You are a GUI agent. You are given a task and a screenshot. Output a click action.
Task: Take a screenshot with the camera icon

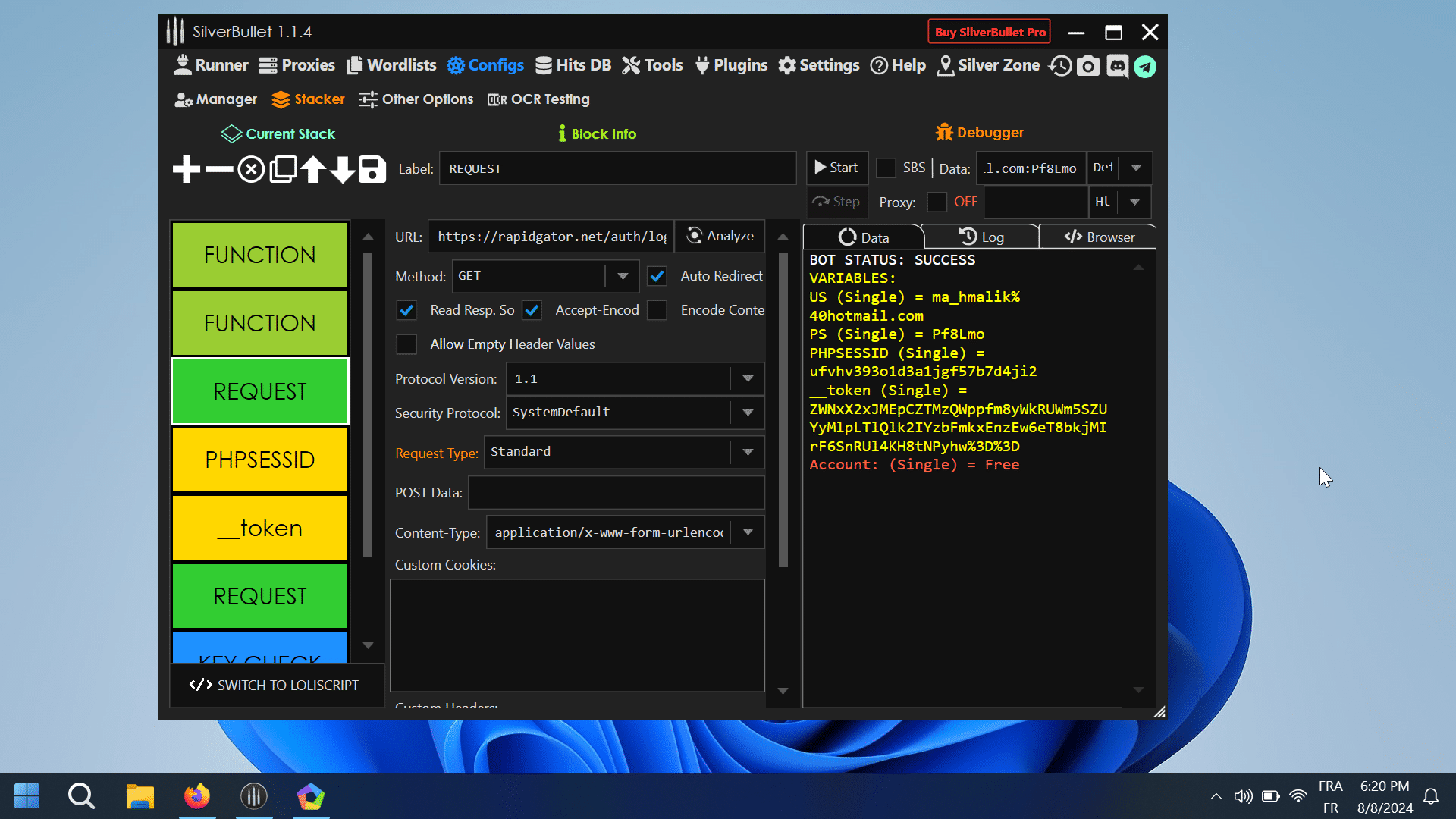[x=1088, y=66]
